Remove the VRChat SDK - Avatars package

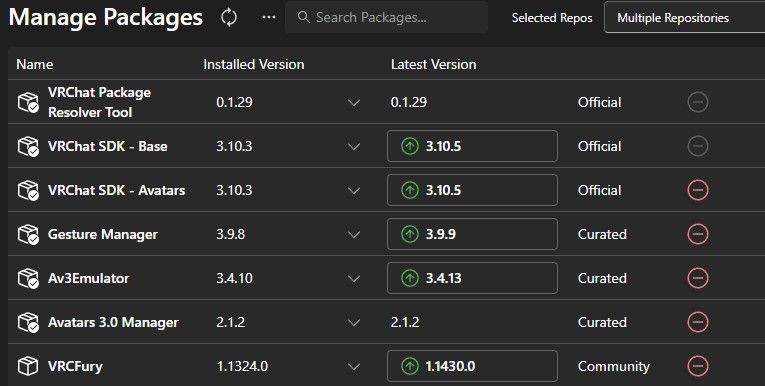tap(698, 190)
